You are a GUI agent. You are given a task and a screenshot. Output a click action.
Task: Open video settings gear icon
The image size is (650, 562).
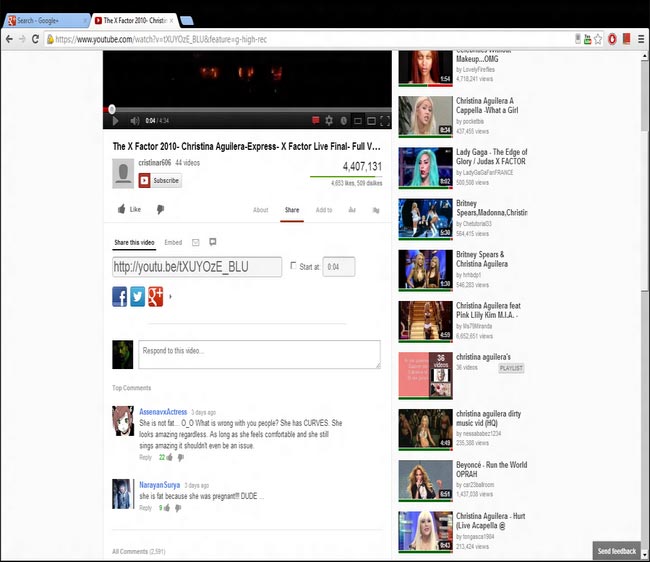pos(329,121)
